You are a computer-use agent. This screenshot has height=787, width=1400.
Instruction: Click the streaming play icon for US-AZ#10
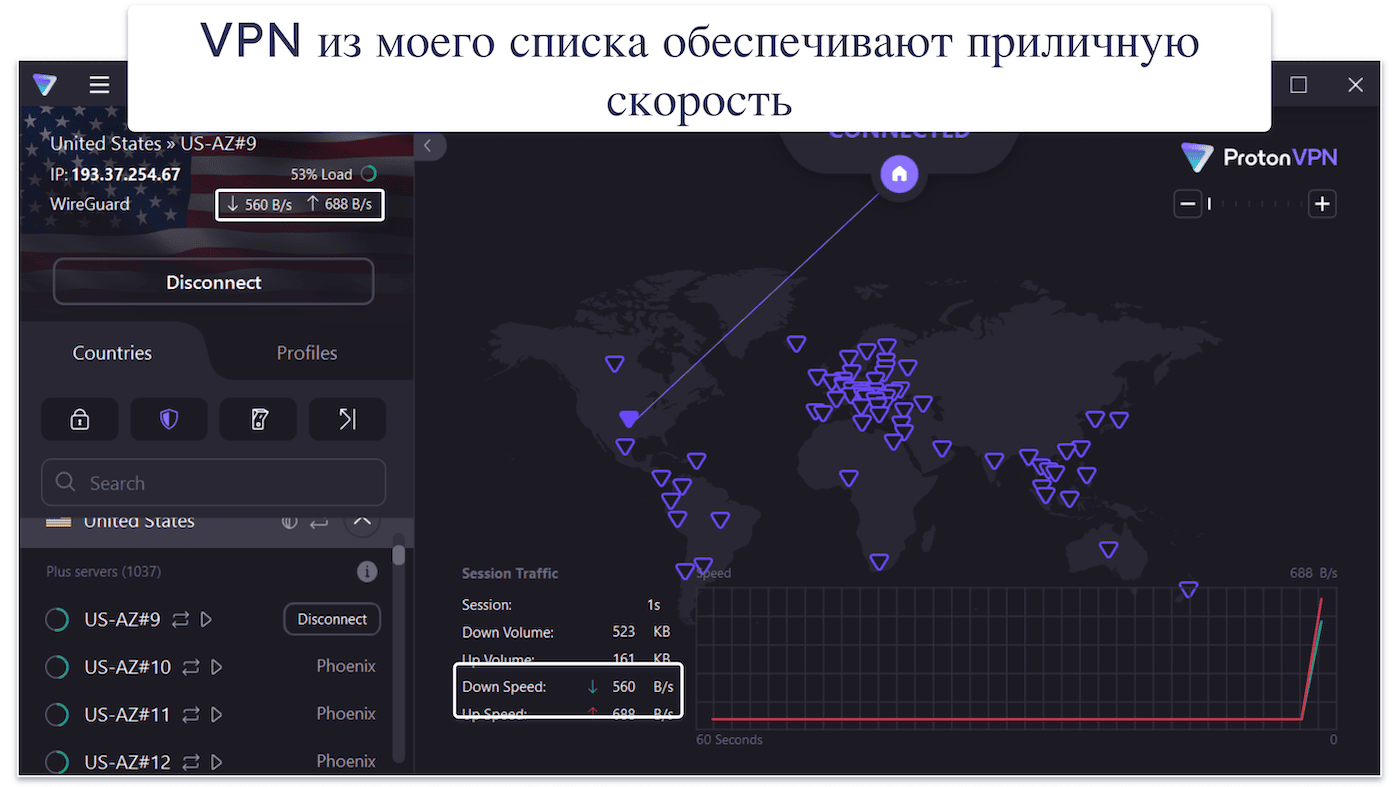tap(216, 667)
